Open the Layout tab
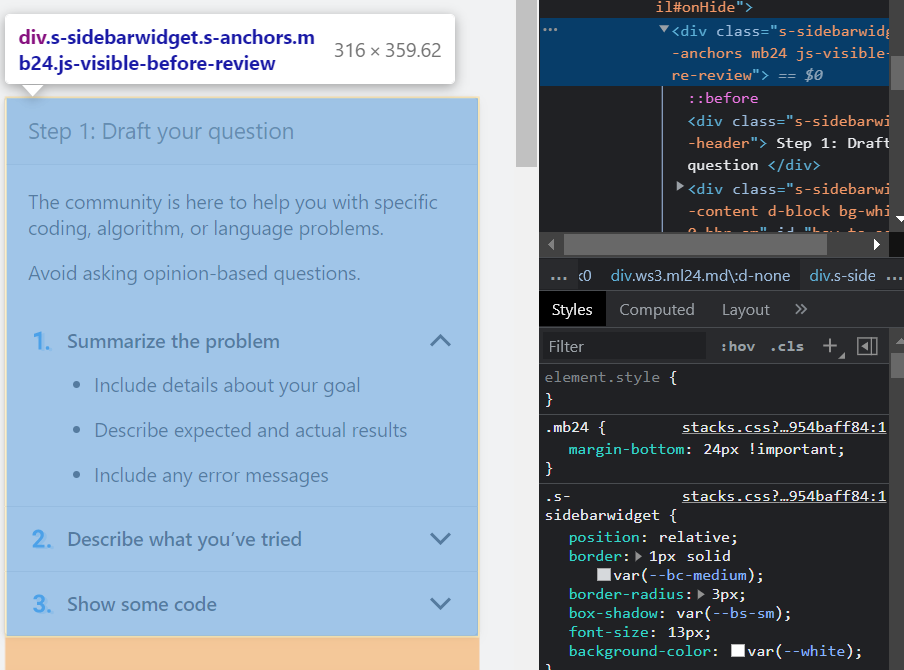 coord(745,310)
